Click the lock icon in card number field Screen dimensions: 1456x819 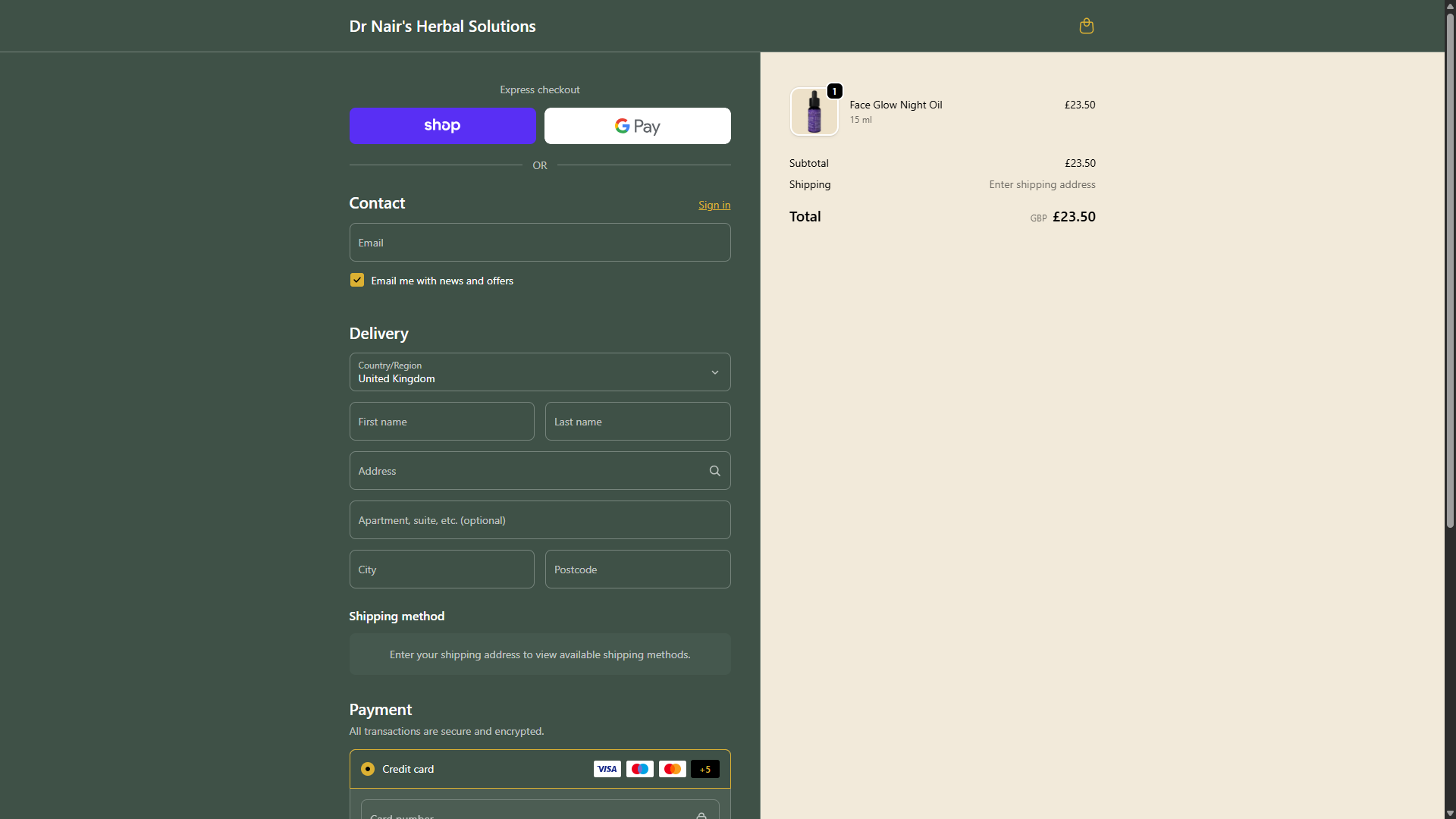[x=701, y=814]
